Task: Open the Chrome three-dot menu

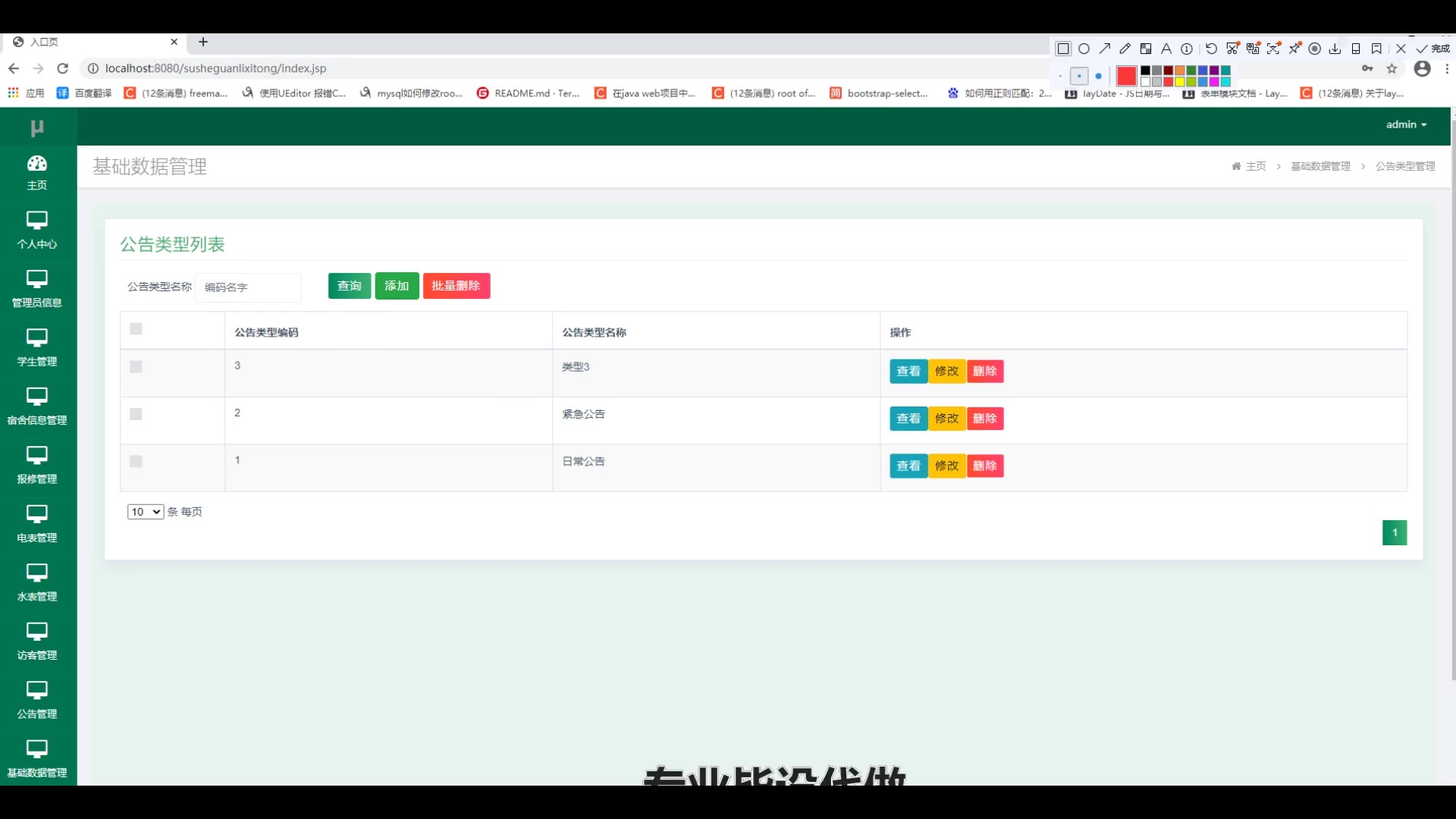Action: tap(1447, 68)
